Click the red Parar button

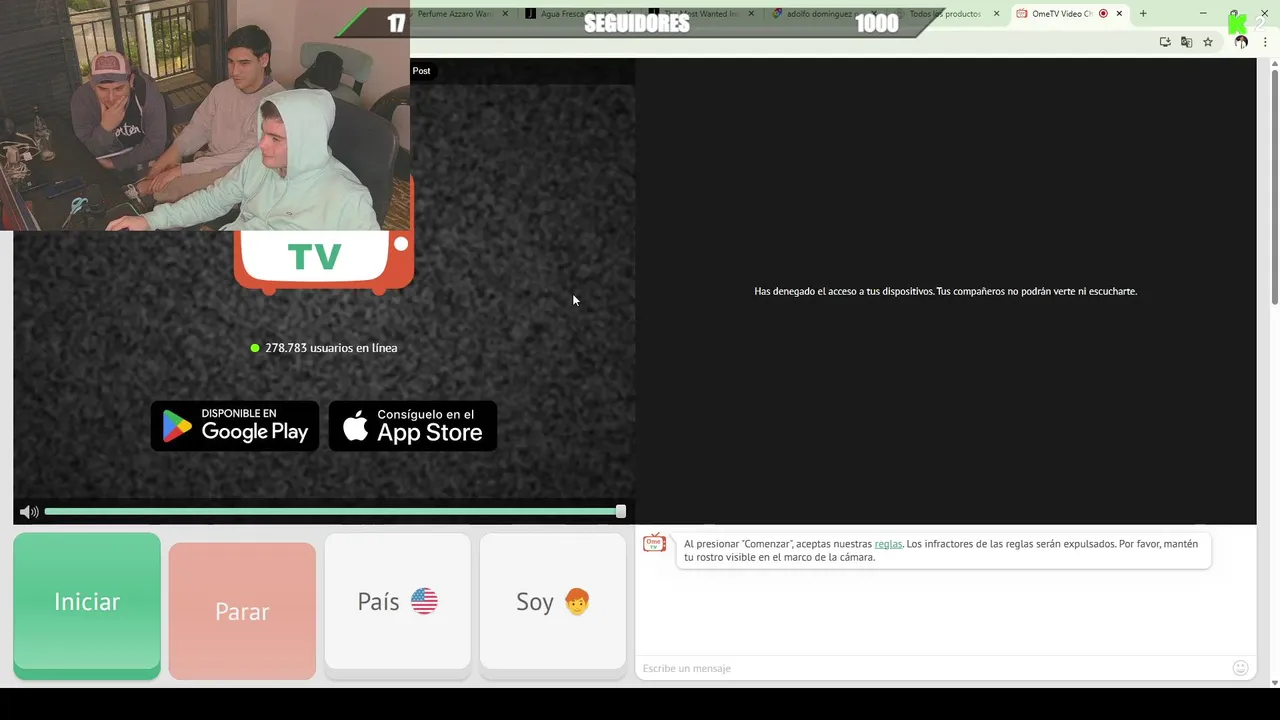[x=242, y=611]
